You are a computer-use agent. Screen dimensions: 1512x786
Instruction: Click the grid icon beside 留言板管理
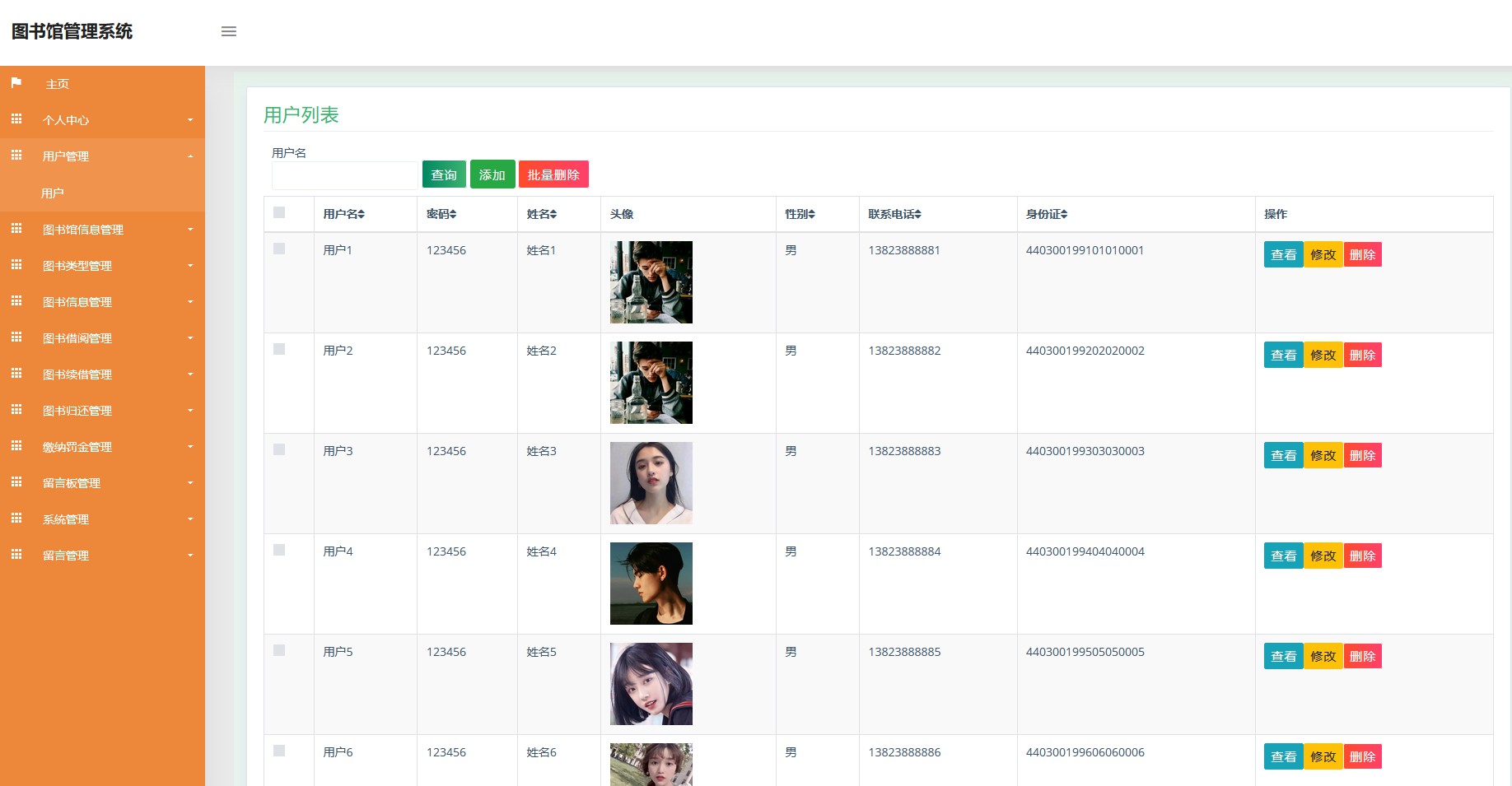click(x=16, y=482)
